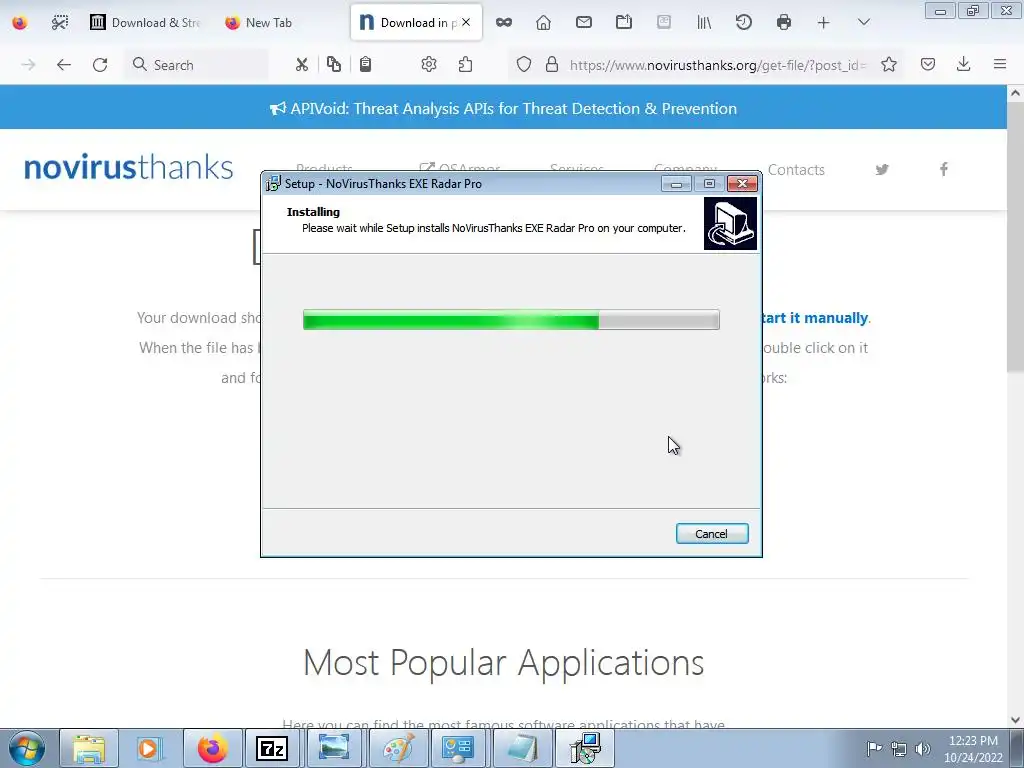
Task: Expand the list all tabs chevron
Action: tap(864, 22)
